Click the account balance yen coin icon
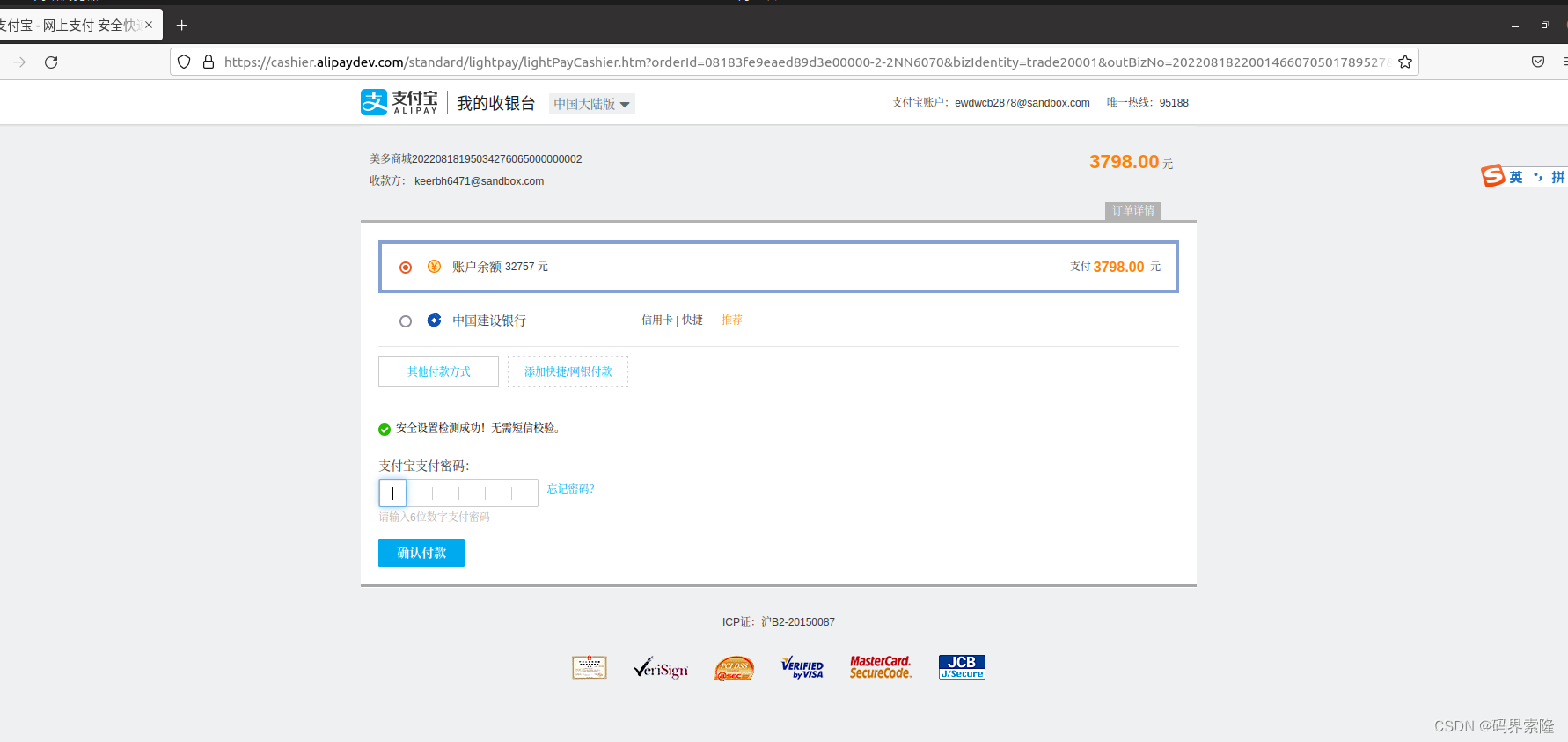 point(434,267)
